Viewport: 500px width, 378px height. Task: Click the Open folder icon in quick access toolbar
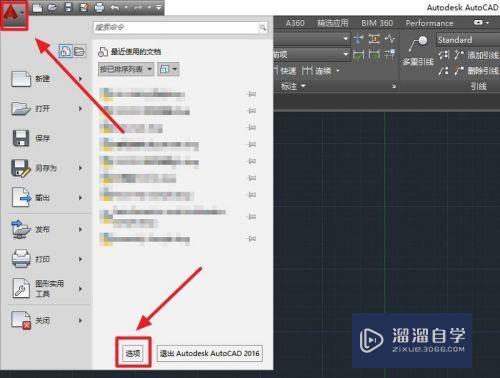pos(53,8)
